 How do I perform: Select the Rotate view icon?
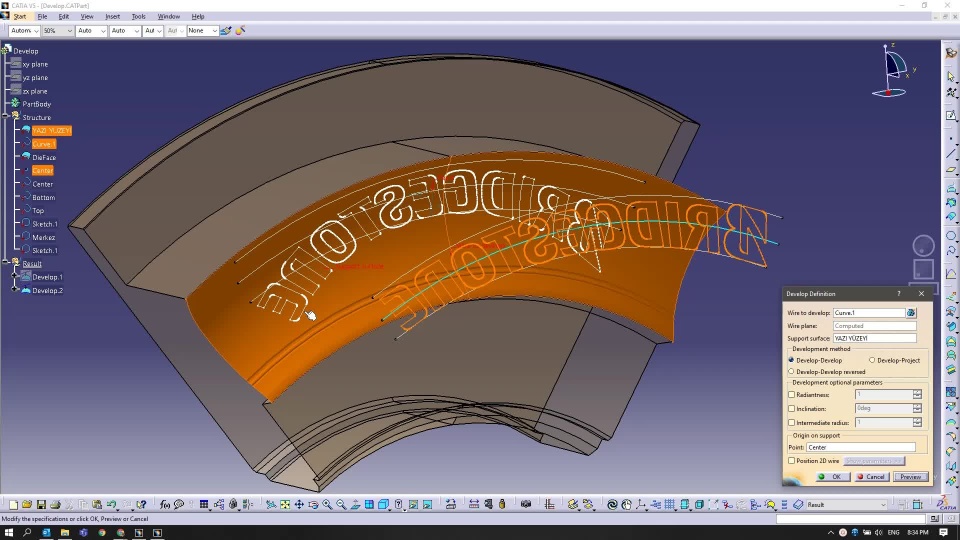point(313,504)
